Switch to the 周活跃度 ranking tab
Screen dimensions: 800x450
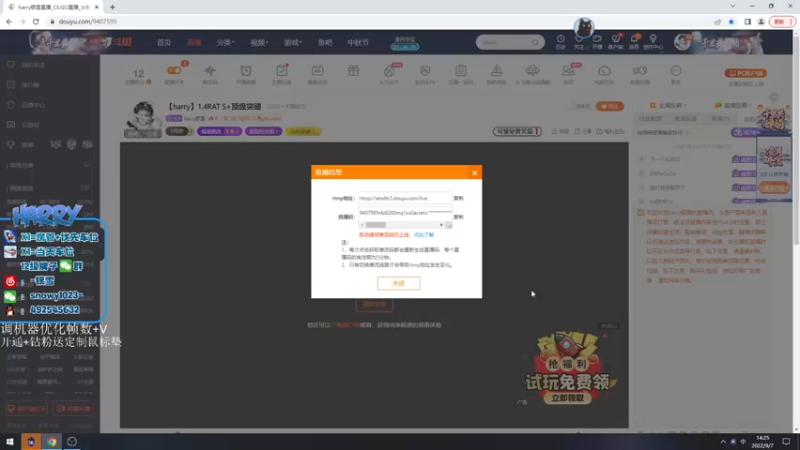pos(685,118)
